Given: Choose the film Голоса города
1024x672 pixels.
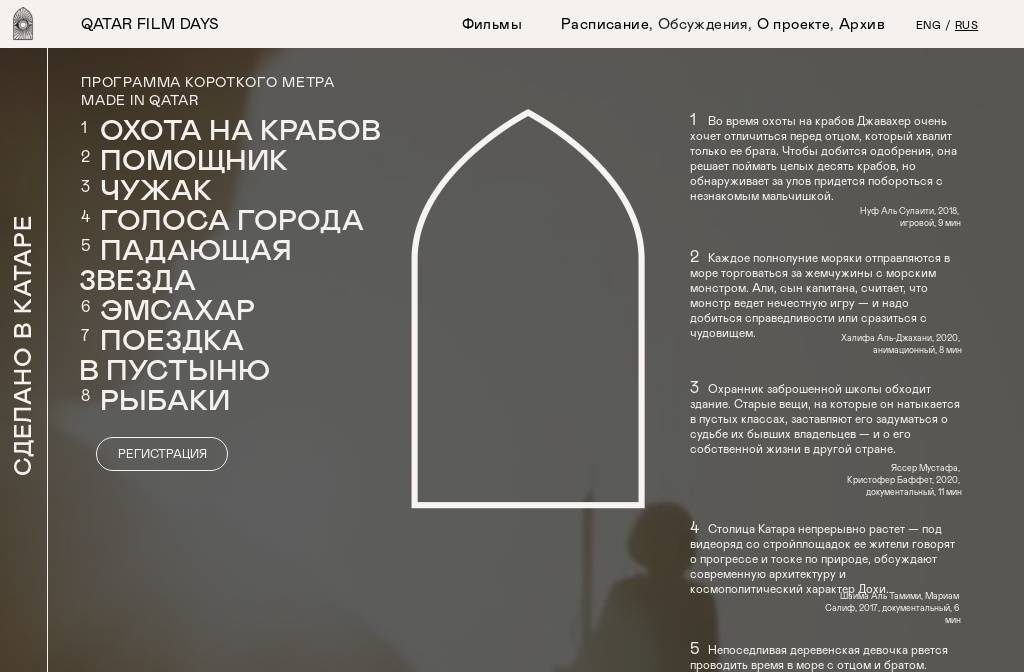Looking at the screenshot, I should 231,221.
